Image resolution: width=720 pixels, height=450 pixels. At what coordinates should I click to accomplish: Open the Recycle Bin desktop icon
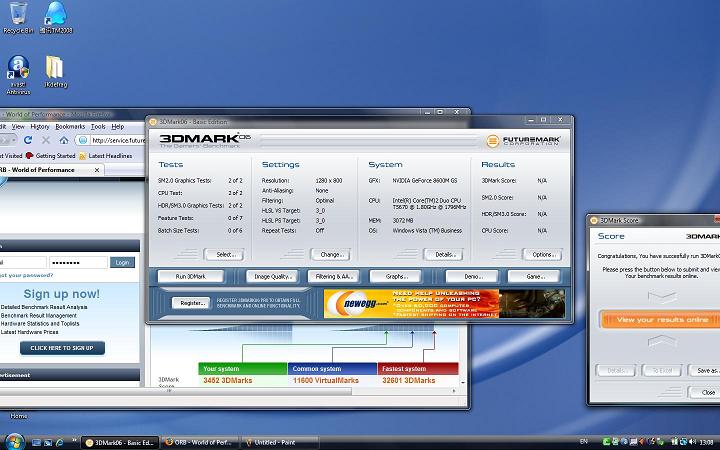coord(17,15)
